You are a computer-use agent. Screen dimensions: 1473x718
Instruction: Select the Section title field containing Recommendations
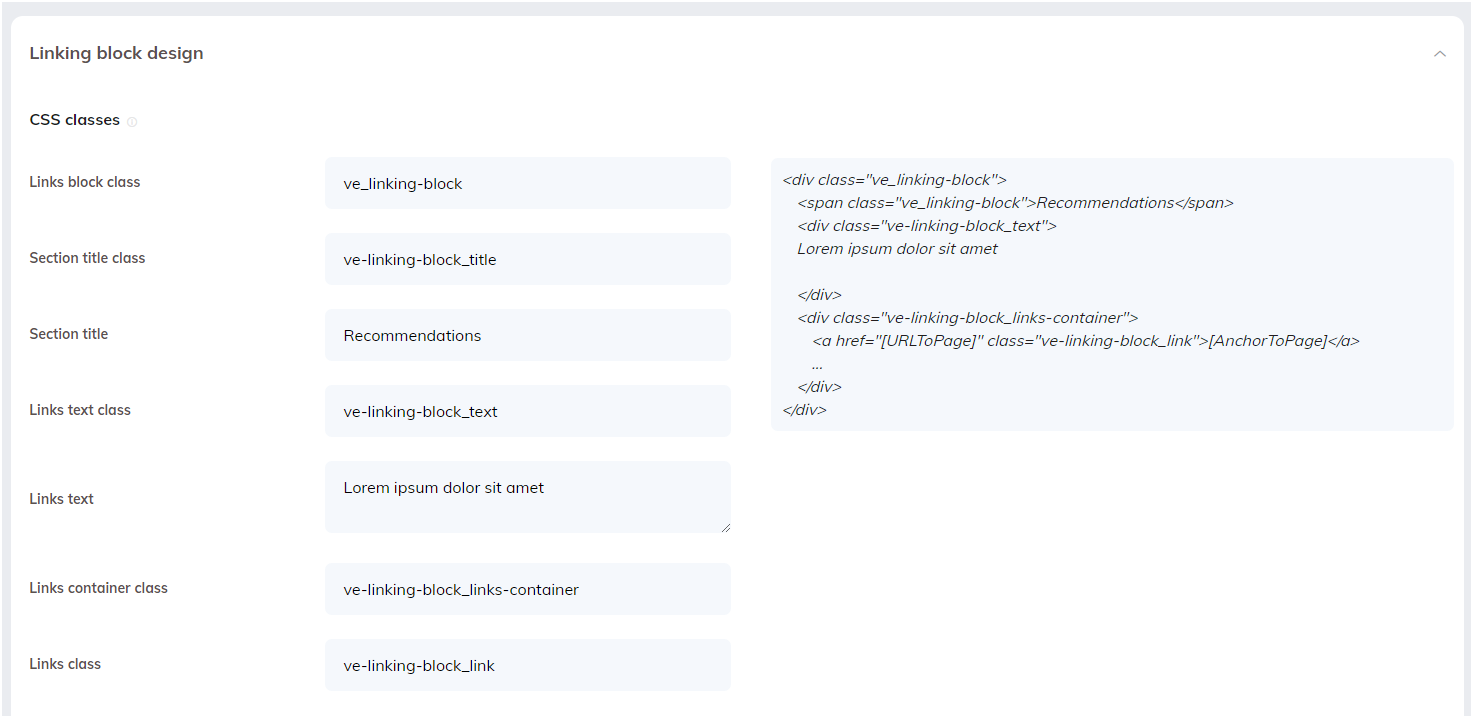(x=527, y=335)
